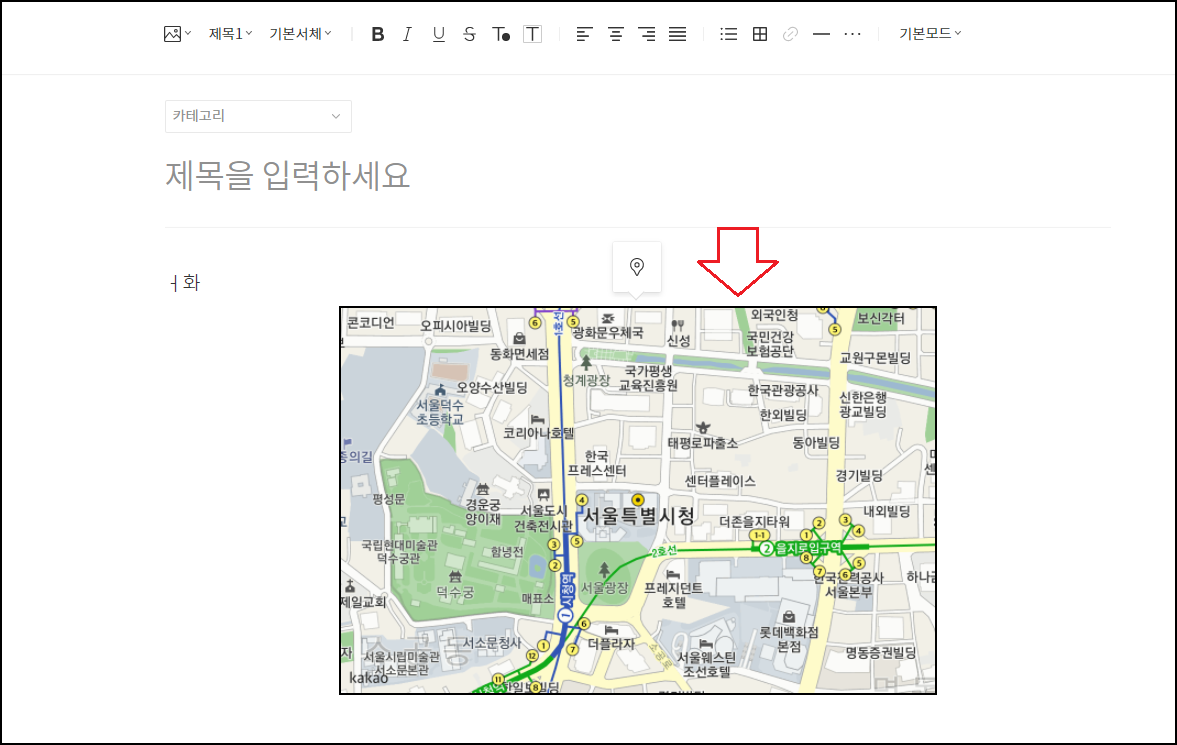Viewport: 1177px width, 745px height.
Task: Open the text color picker
Action: tap(501, 34)
